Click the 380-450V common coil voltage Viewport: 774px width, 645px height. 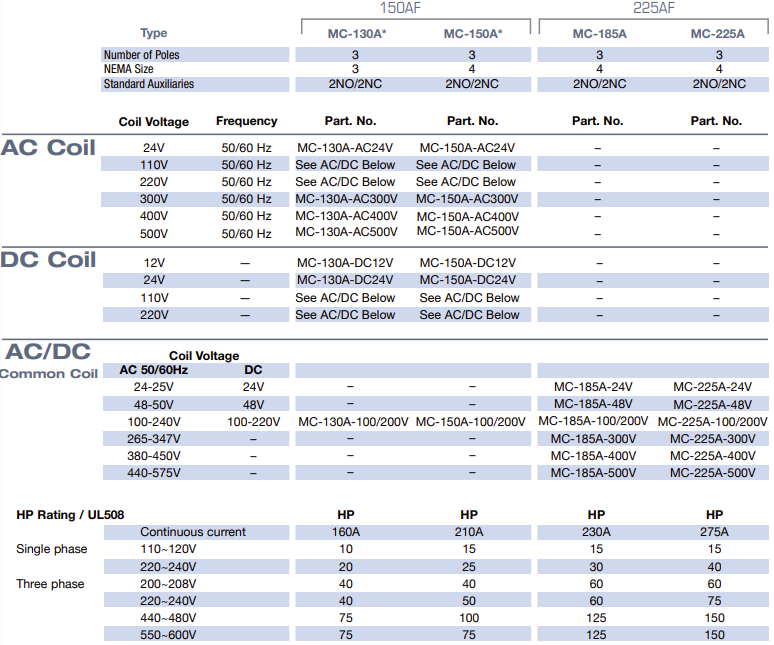(154, 456)
